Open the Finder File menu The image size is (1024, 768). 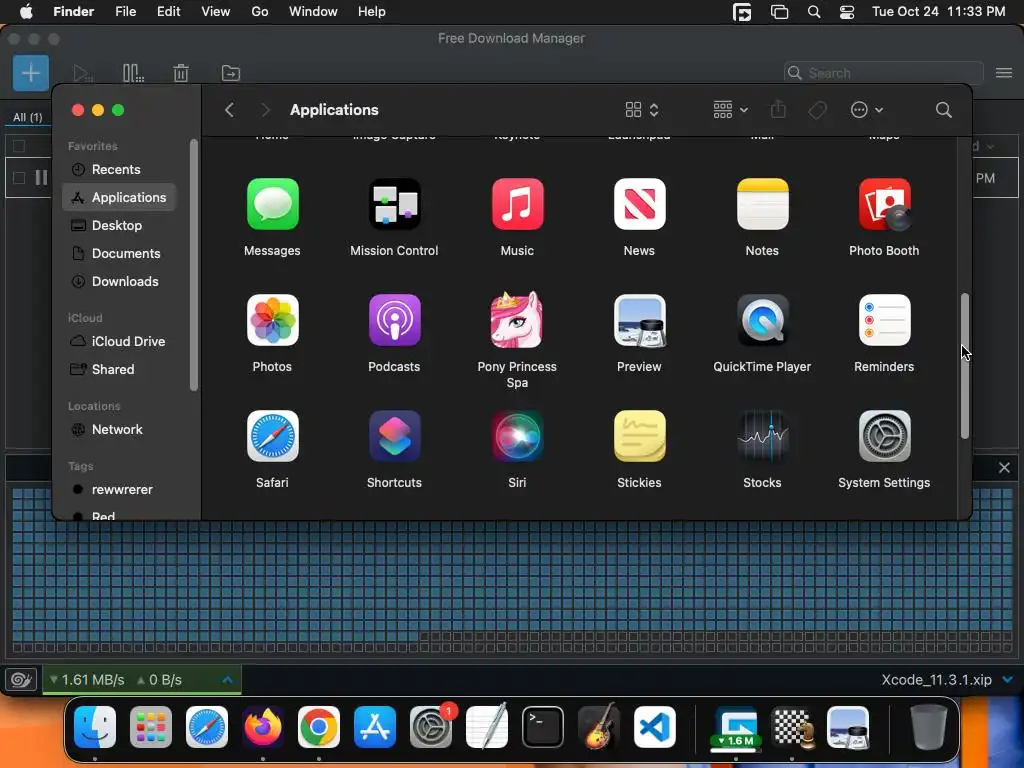tap(125, 12)
